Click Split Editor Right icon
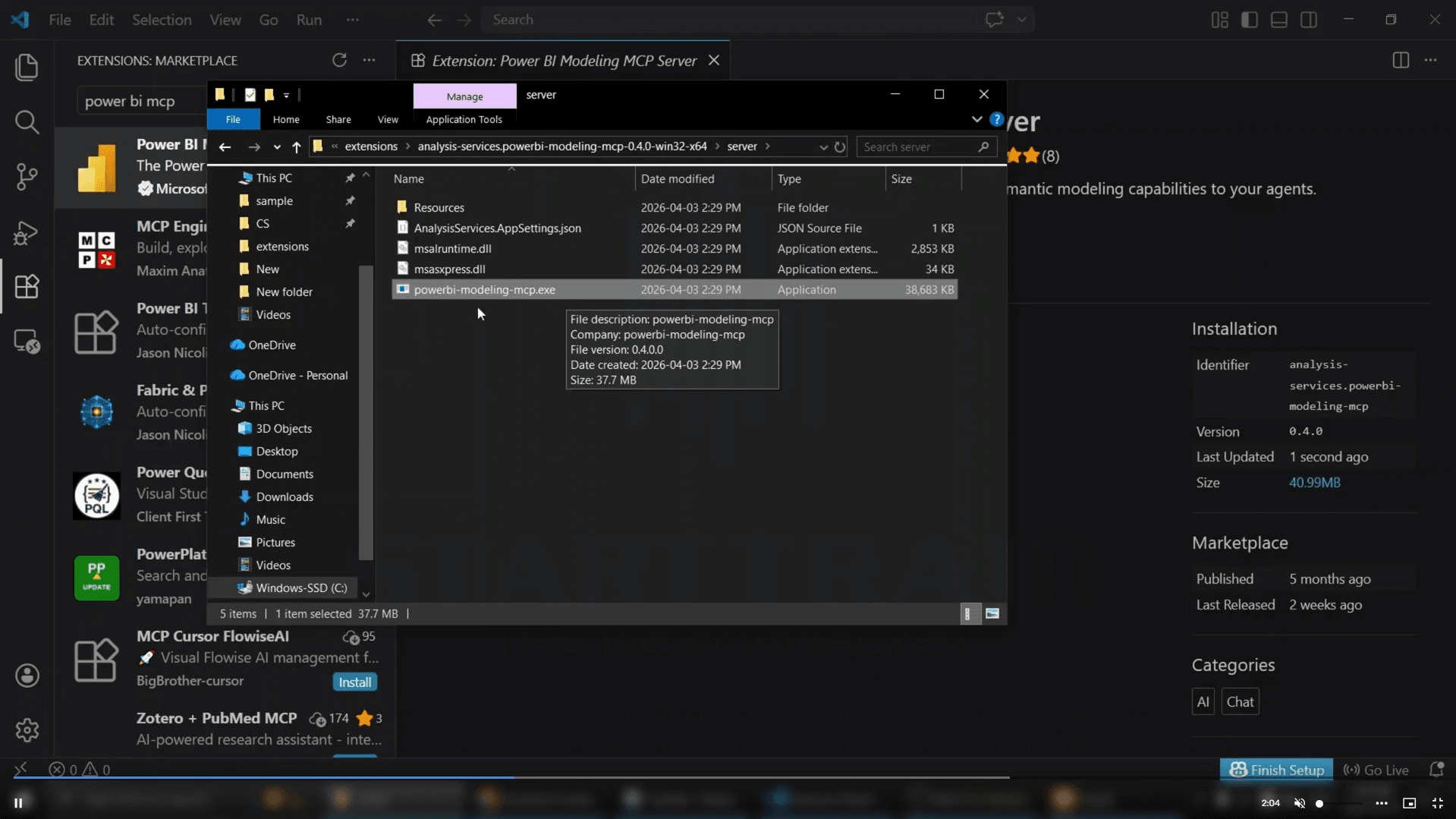The height and width of the screenshot is (819, 1456). point(1401,60)
